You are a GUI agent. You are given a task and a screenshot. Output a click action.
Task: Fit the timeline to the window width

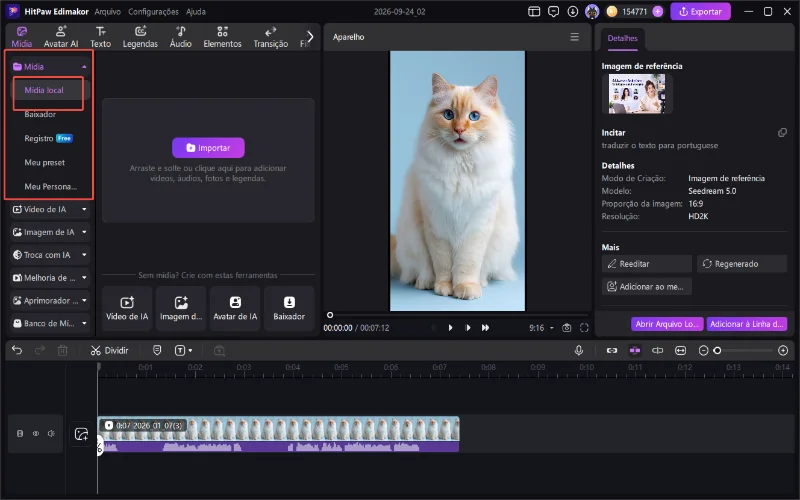pos(681,351)
